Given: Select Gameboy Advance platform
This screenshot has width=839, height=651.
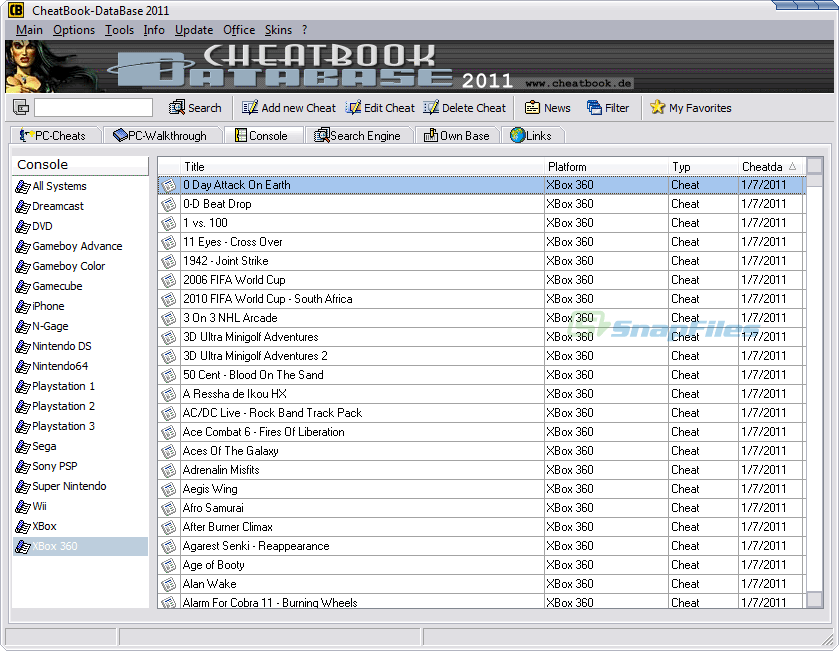Looking at the screenshot, I should pyautogui.click(x=80, y=246).
